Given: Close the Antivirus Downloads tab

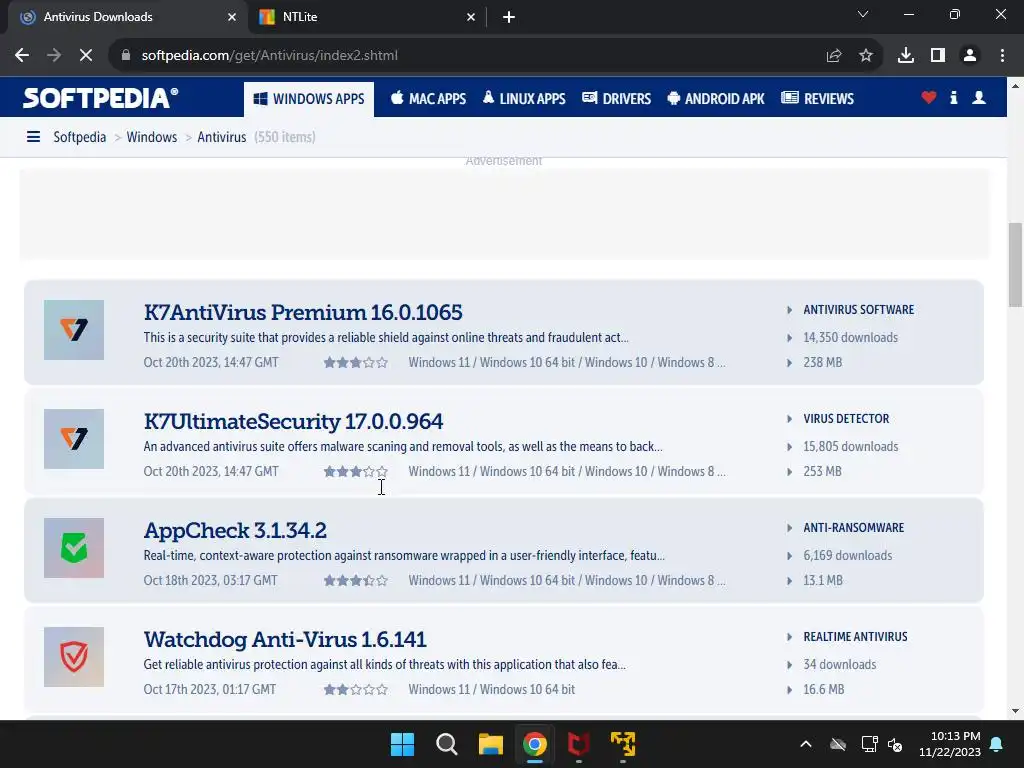Looking at the screenshot, I should (x=232, y=17).
